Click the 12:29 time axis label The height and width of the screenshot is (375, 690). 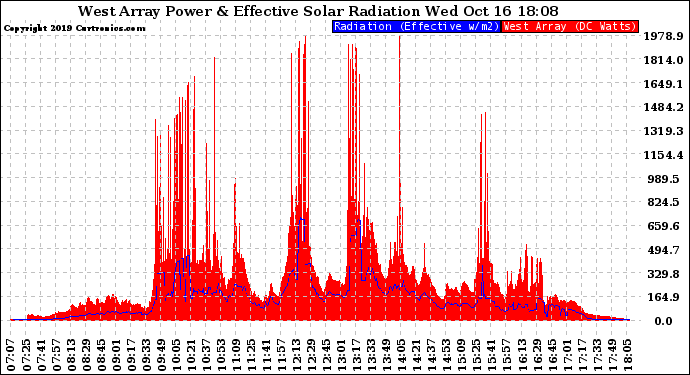(x=312, y=355)
